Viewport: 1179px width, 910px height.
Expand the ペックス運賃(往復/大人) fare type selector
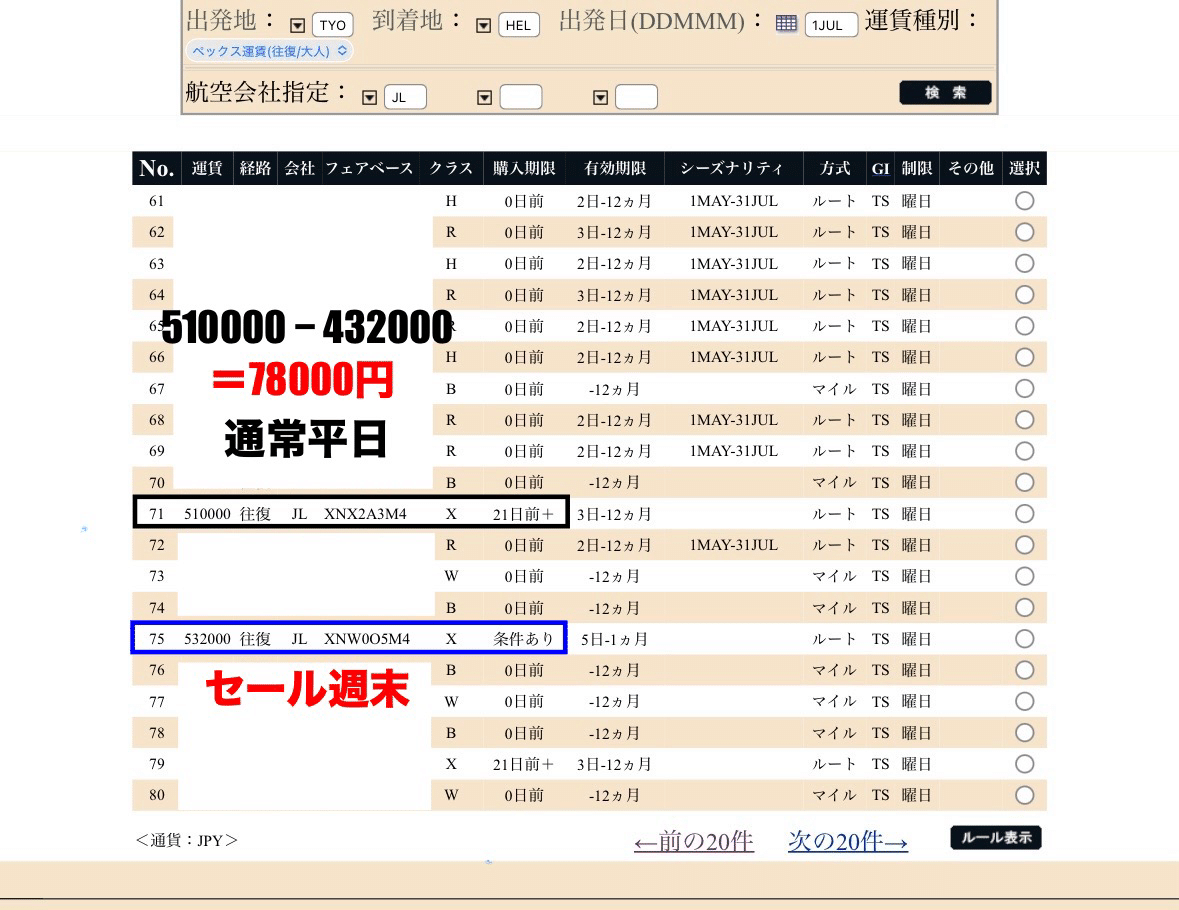pyautogui.click(x=263, y=50)
